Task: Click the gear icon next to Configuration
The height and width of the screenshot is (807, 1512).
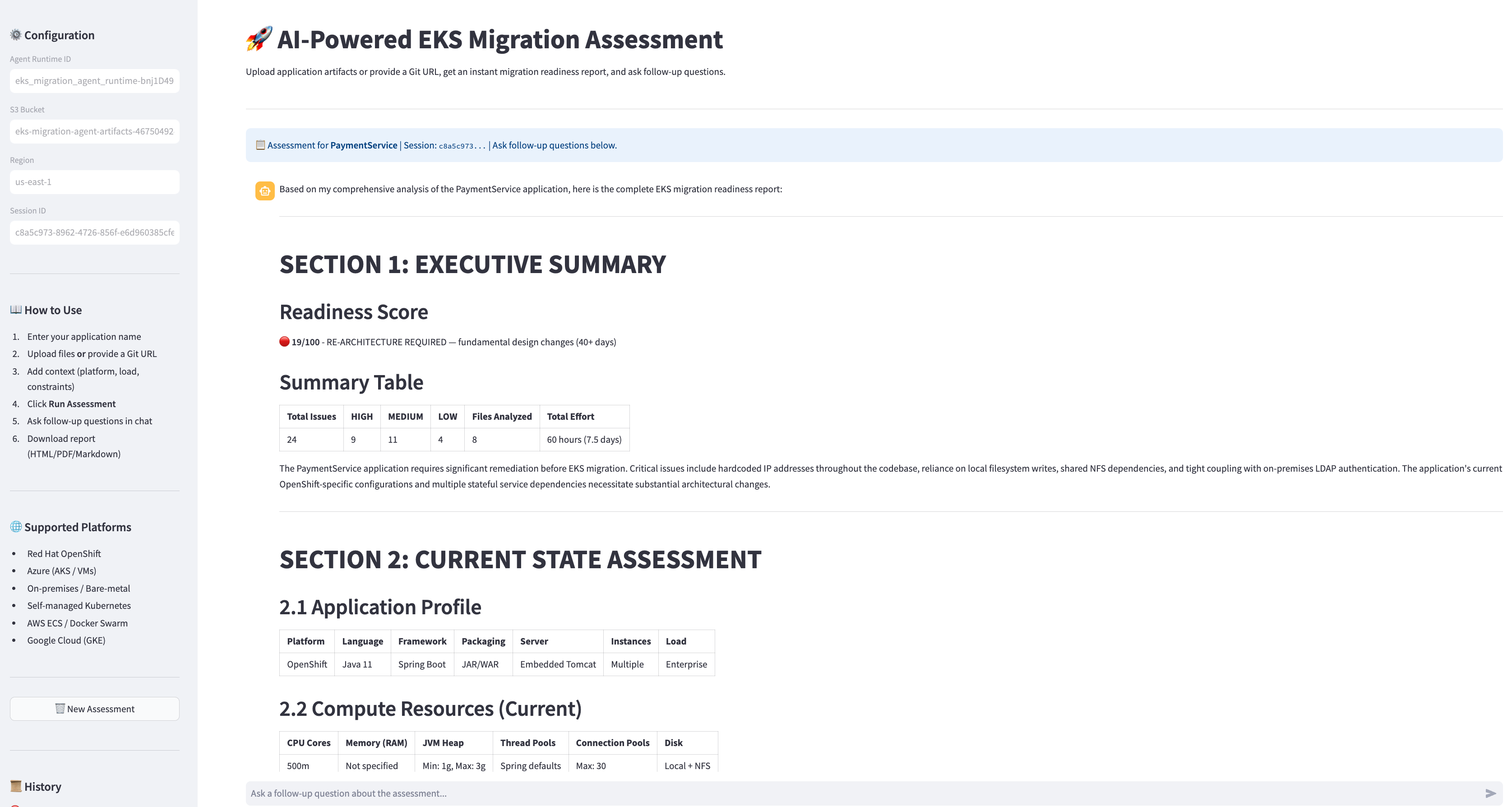Action: click(x=16, y=35)
